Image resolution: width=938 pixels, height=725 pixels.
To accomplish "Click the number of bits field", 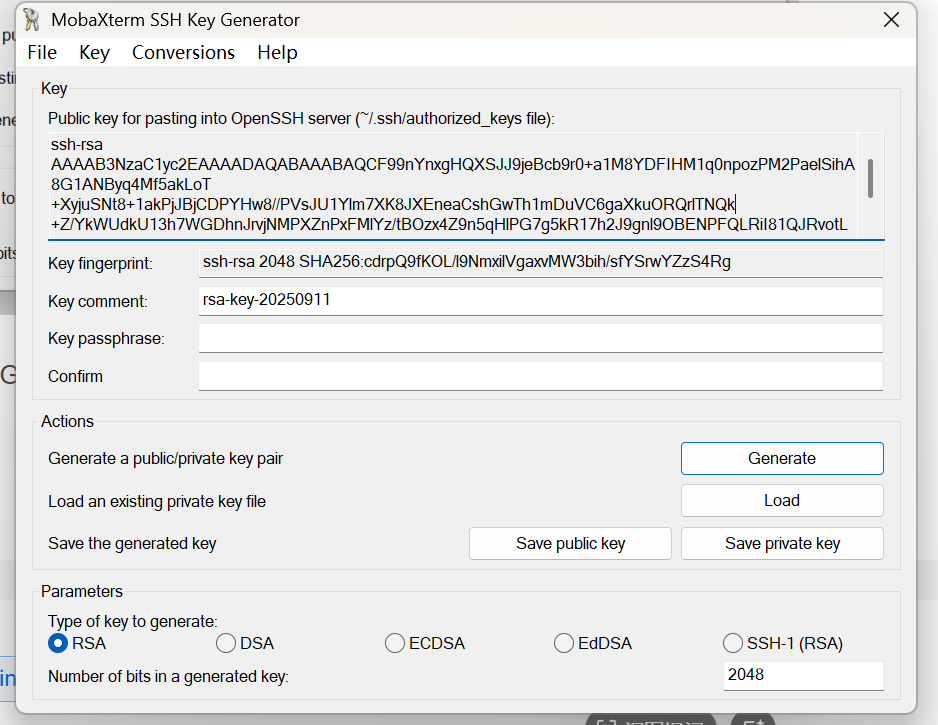I will tap(803, 675).
